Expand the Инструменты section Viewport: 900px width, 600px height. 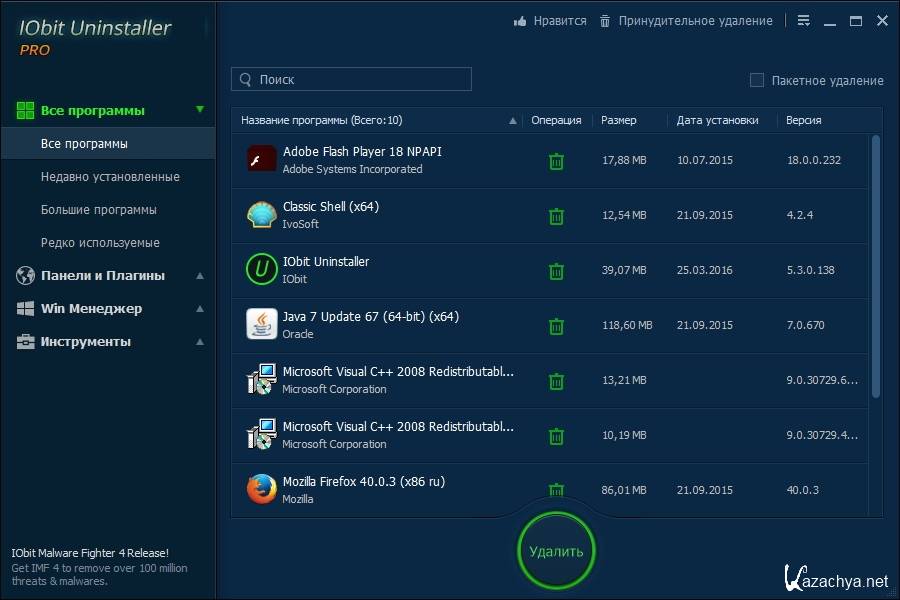pos(200,342)
